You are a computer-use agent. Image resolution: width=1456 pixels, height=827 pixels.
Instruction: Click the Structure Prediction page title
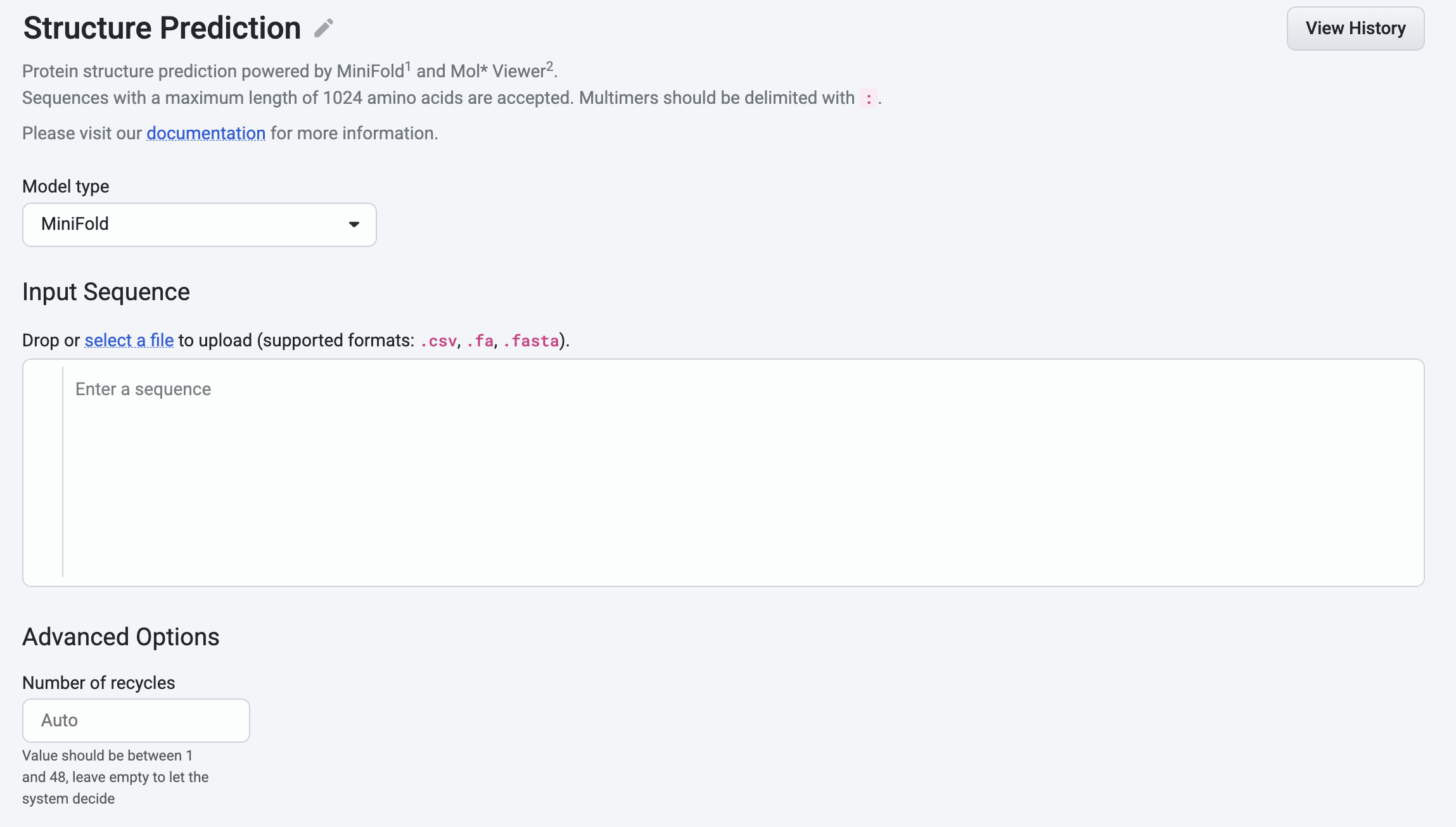tap(162, 28)
